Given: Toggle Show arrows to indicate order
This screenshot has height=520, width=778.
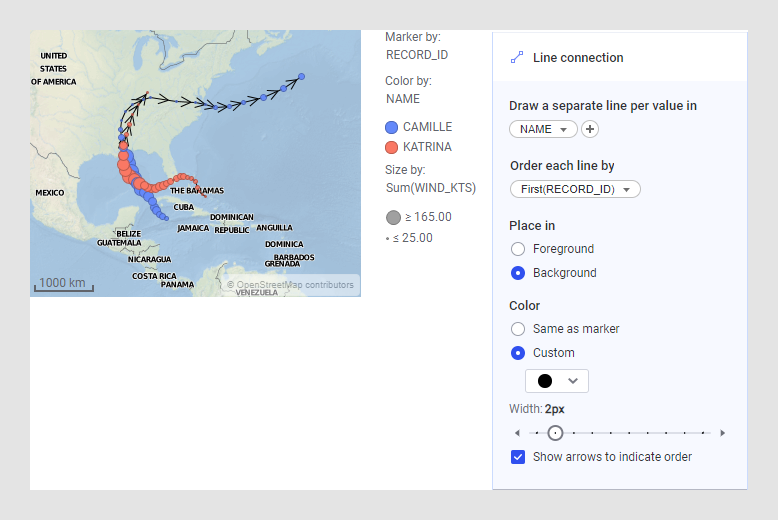Looking at the screenshot, I should [x=518, y=457].
